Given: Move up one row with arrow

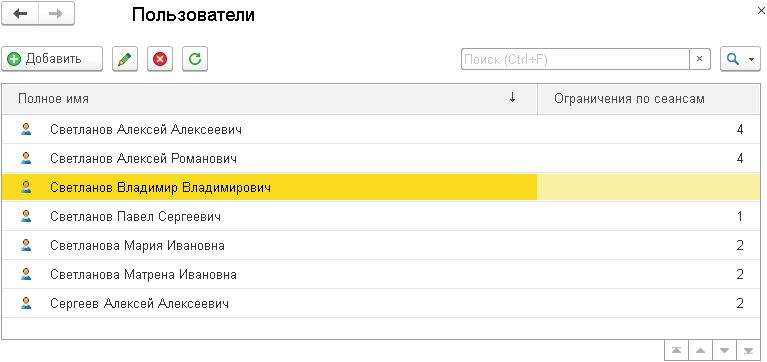Looking at the screenshot, I should click(x=700, y=350).
